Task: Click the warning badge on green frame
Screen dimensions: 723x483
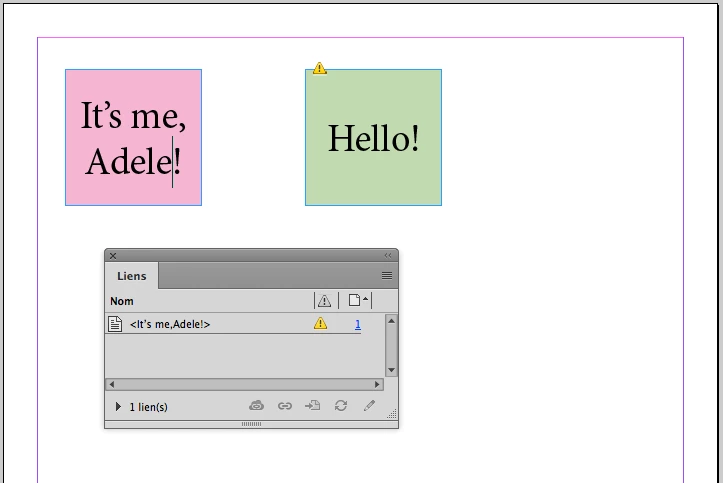Action: point(320,68)
